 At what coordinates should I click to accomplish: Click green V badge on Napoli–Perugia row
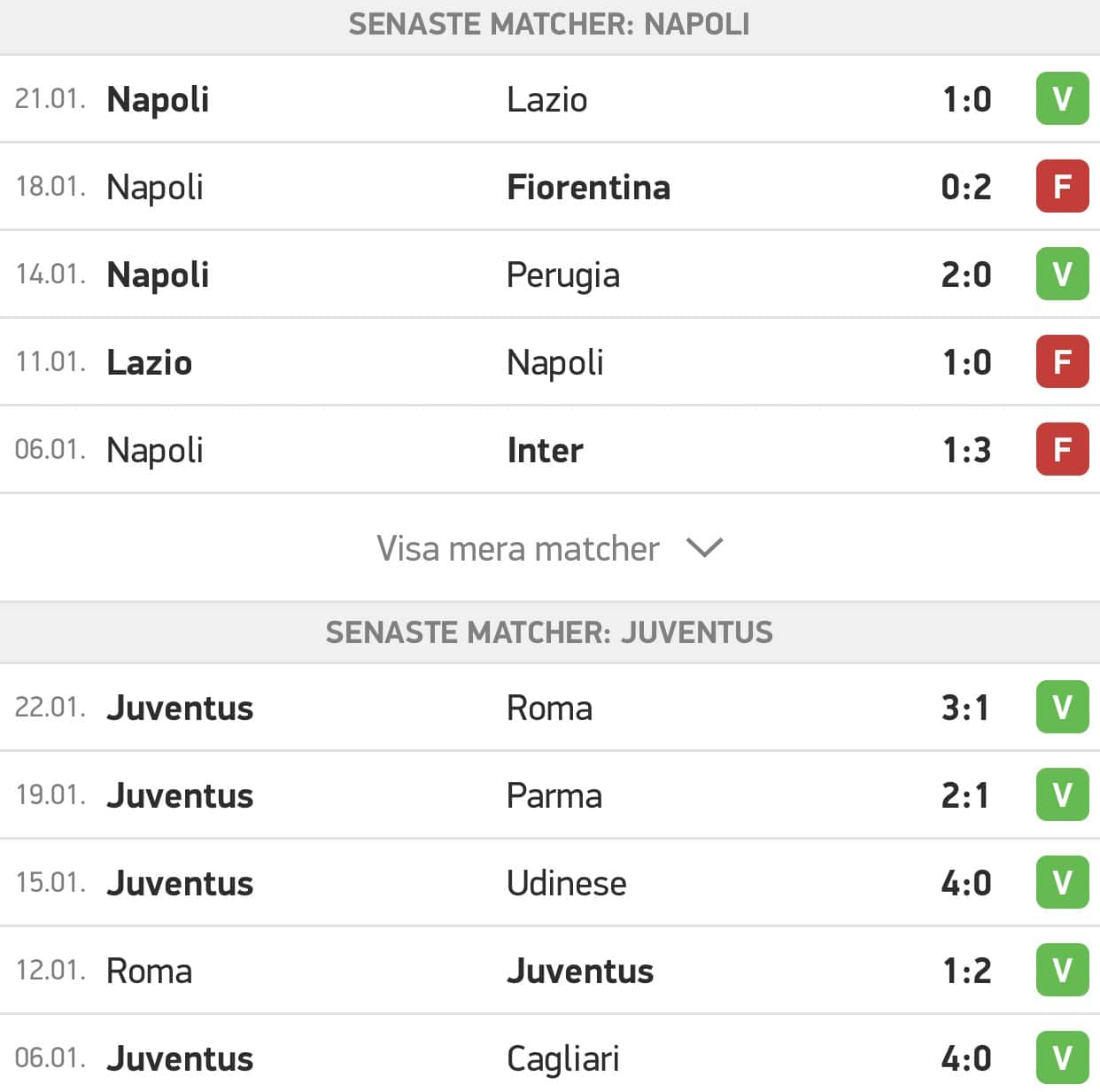[x=1062, y=275]
